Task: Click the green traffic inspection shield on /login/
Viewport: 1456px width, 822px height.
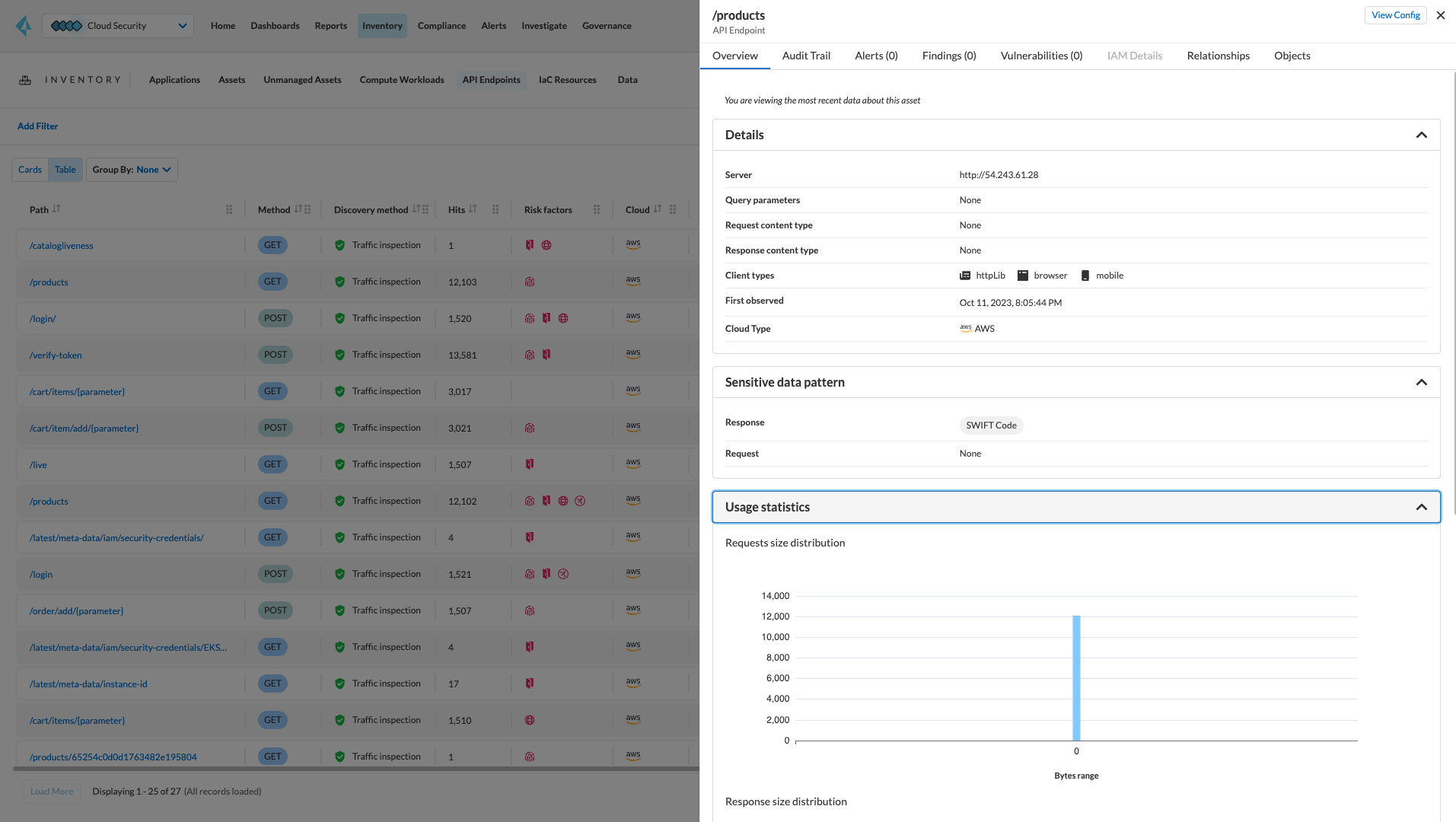Action: pos(339,317)
